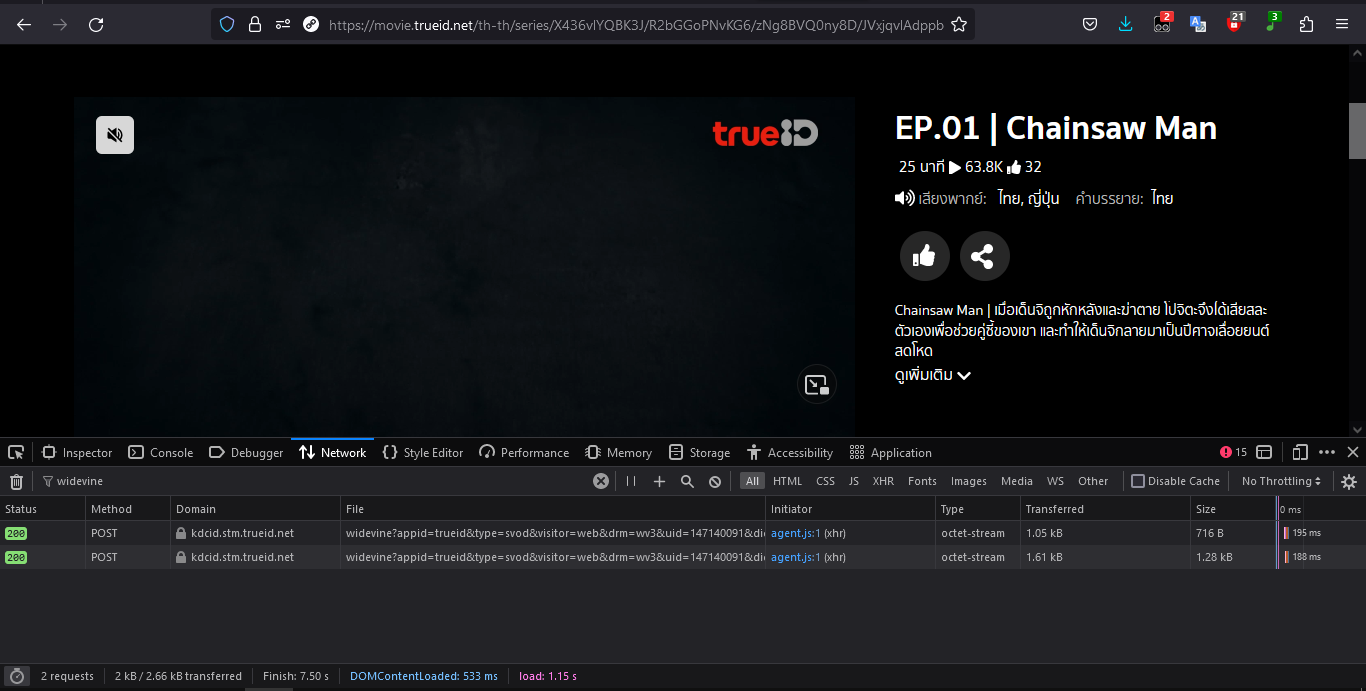Open the extension icon with badge 2
This screenshot has width=1366, height=691.
click(x=1162, y=22)
